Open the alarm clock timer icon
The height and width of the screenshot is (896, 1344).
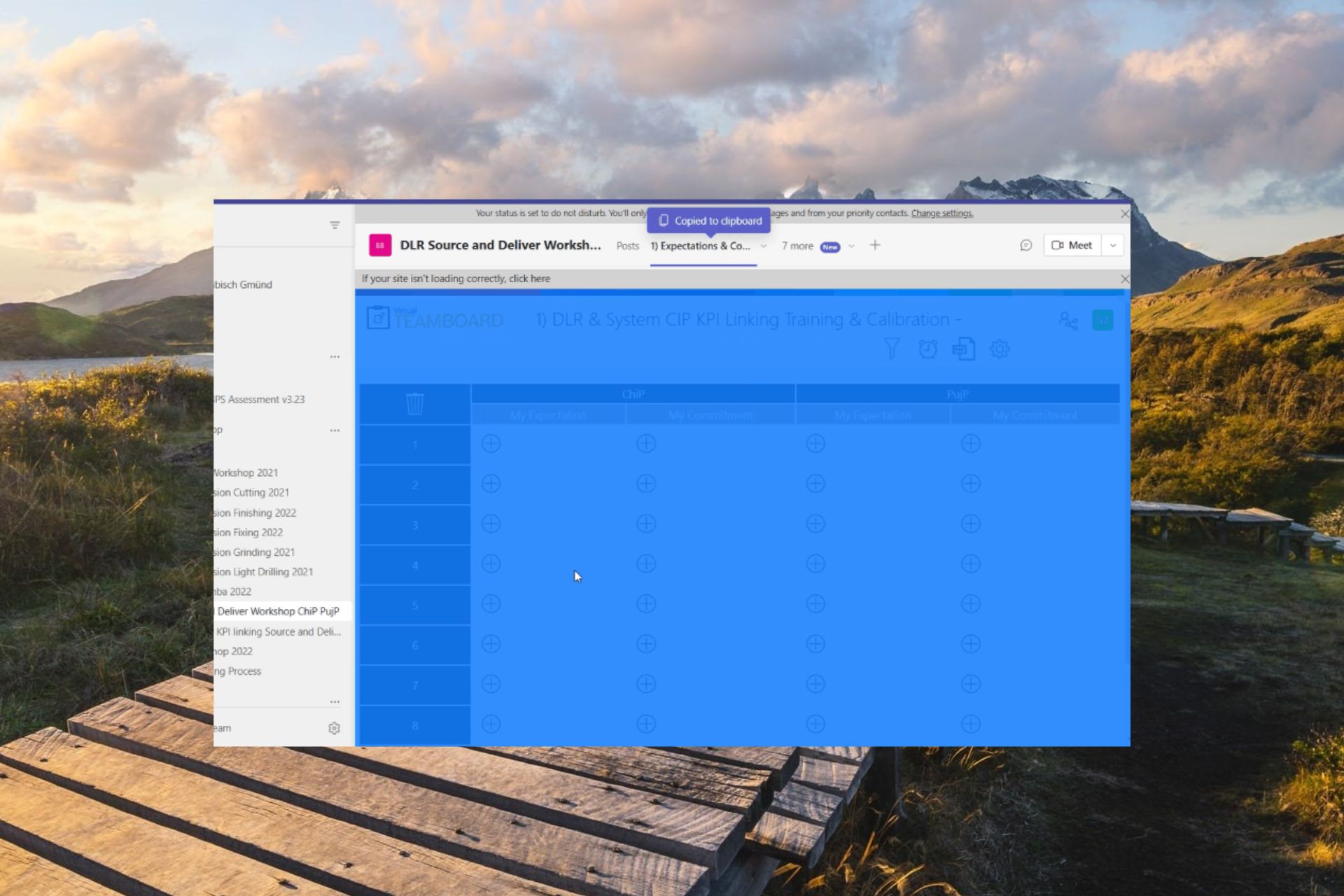pos(928,349)
